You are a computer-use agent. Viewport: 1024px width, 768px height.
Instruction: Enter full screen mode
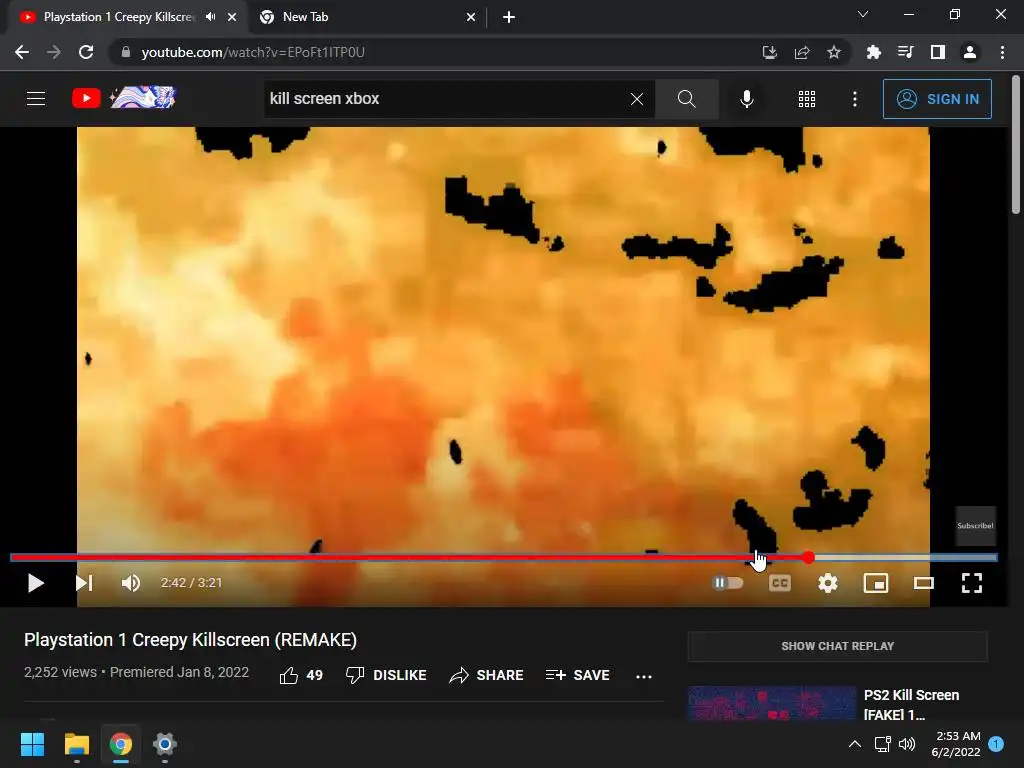972,583
